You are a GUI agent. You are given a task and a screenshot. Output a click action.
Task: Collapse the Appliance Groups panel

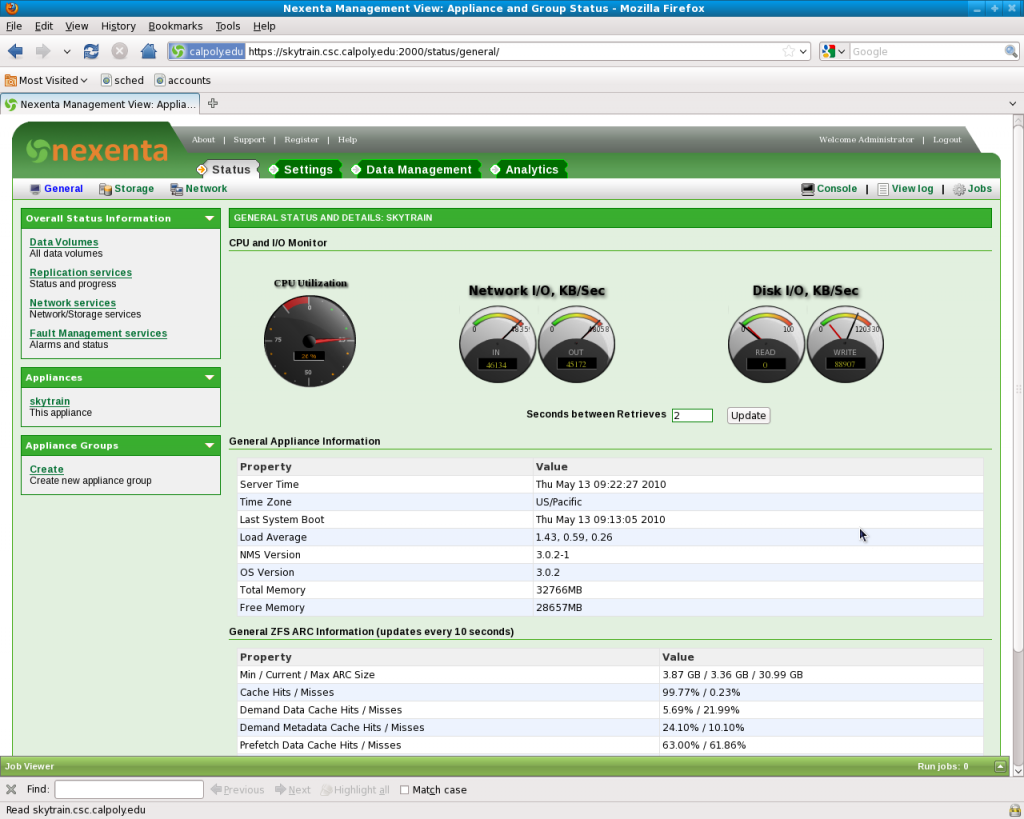[210, 445]
